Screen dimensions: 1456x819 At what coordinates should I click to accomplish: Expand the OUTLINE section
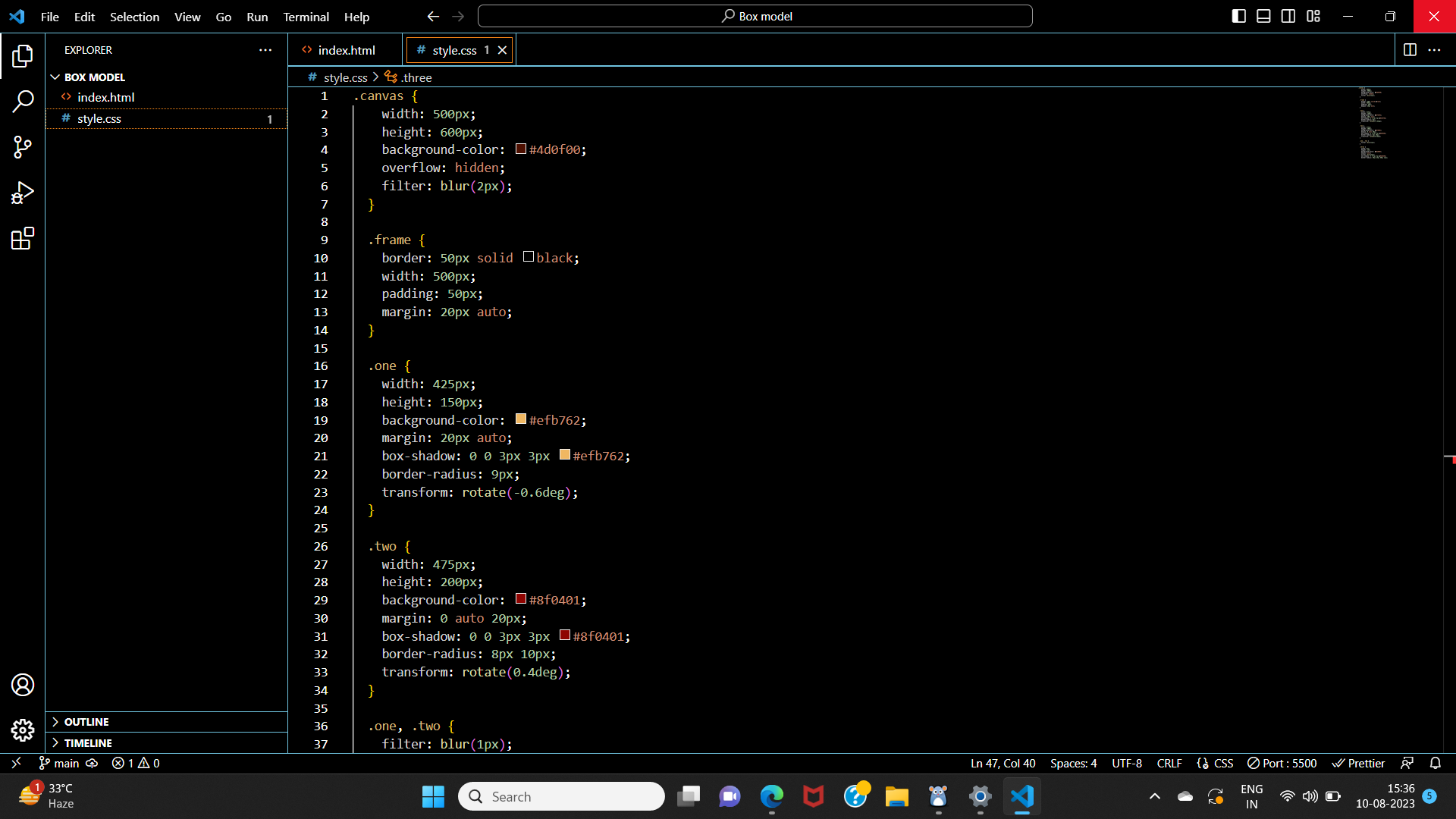[x=86, y=721]
